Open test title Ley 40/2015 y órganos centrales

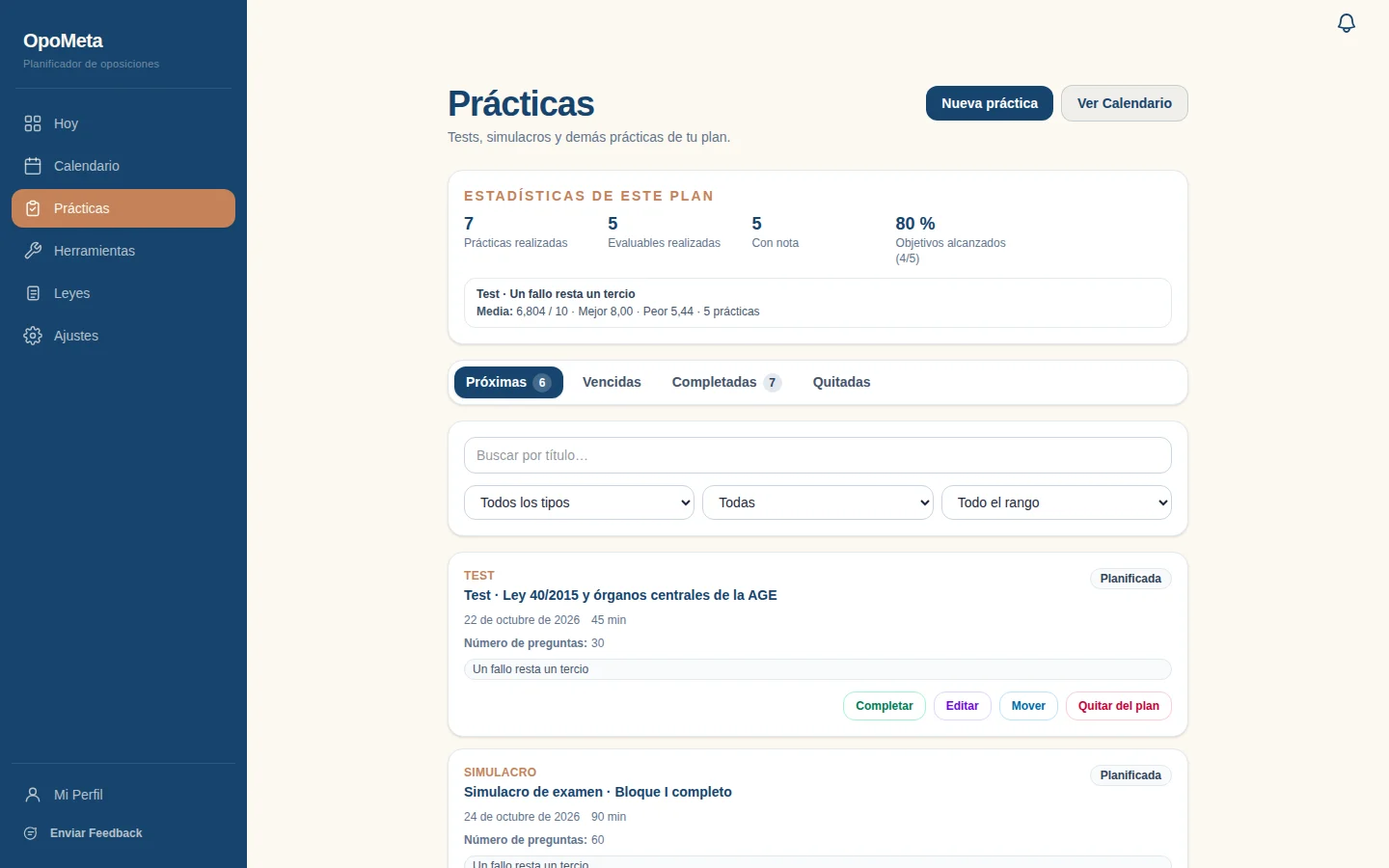(x=620, y=595)
